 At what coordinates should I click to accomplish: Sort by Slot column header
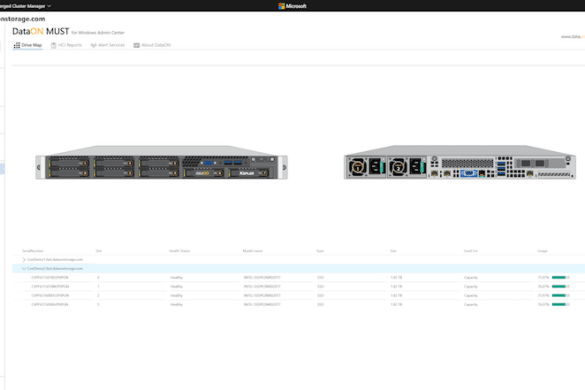99,251
